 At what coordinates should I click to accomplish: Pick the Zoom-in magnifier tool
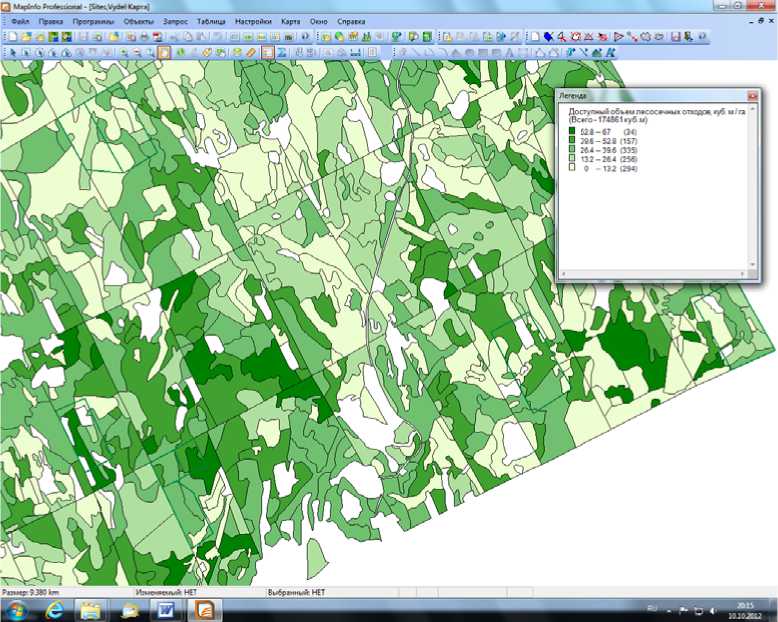pyautogui.click(x=122, y=52)
